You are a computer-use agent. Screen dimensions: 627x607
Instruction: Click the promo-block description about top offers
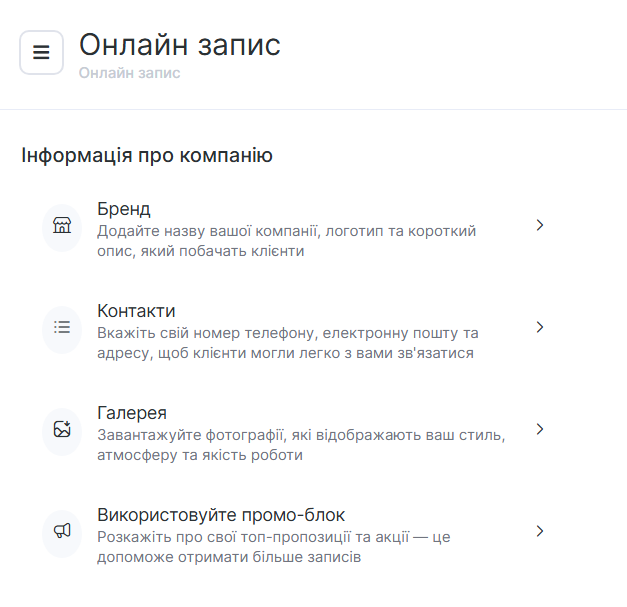click(273, 547)
